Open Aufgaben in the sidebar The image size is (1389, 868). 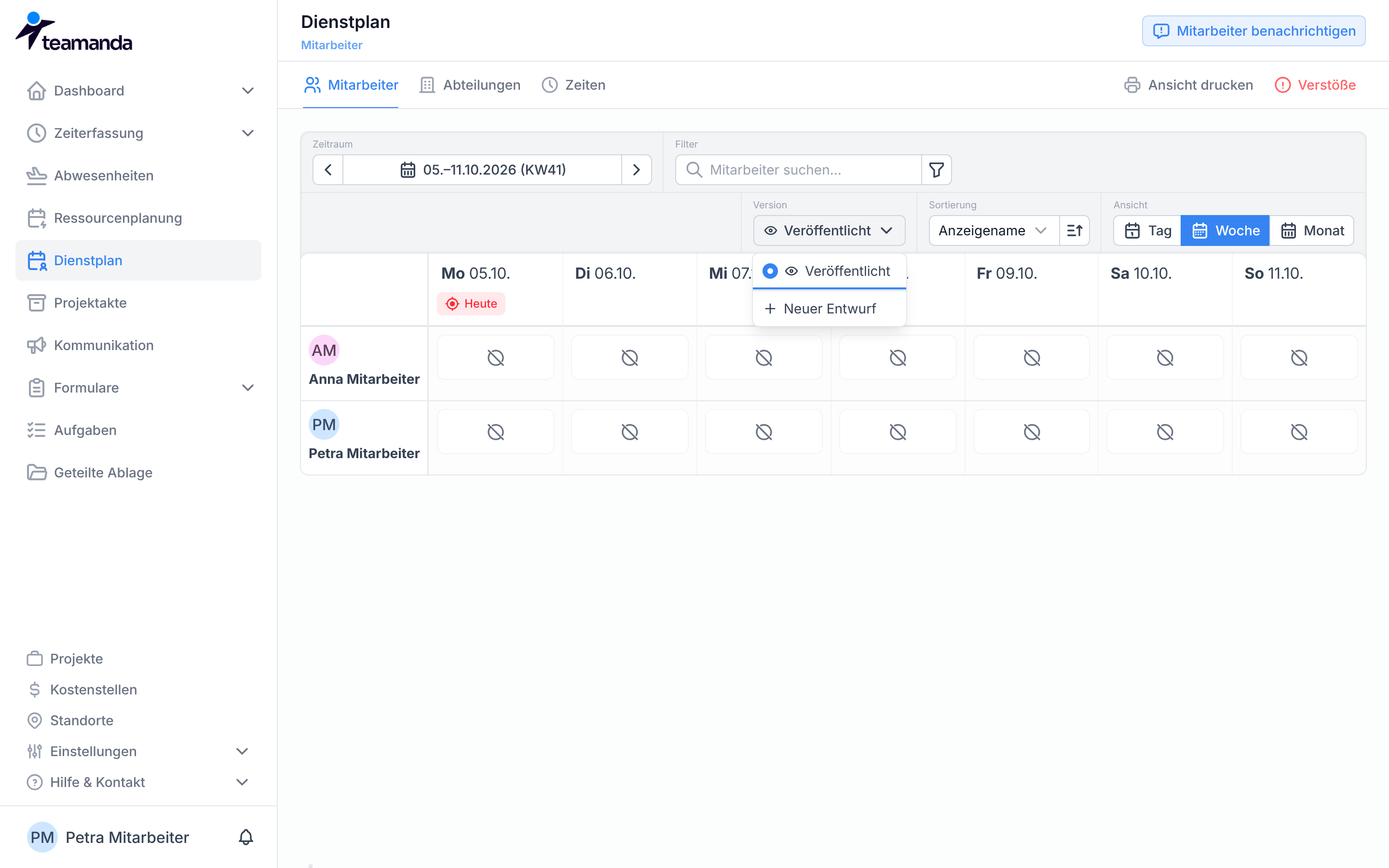tap(138, 430)
